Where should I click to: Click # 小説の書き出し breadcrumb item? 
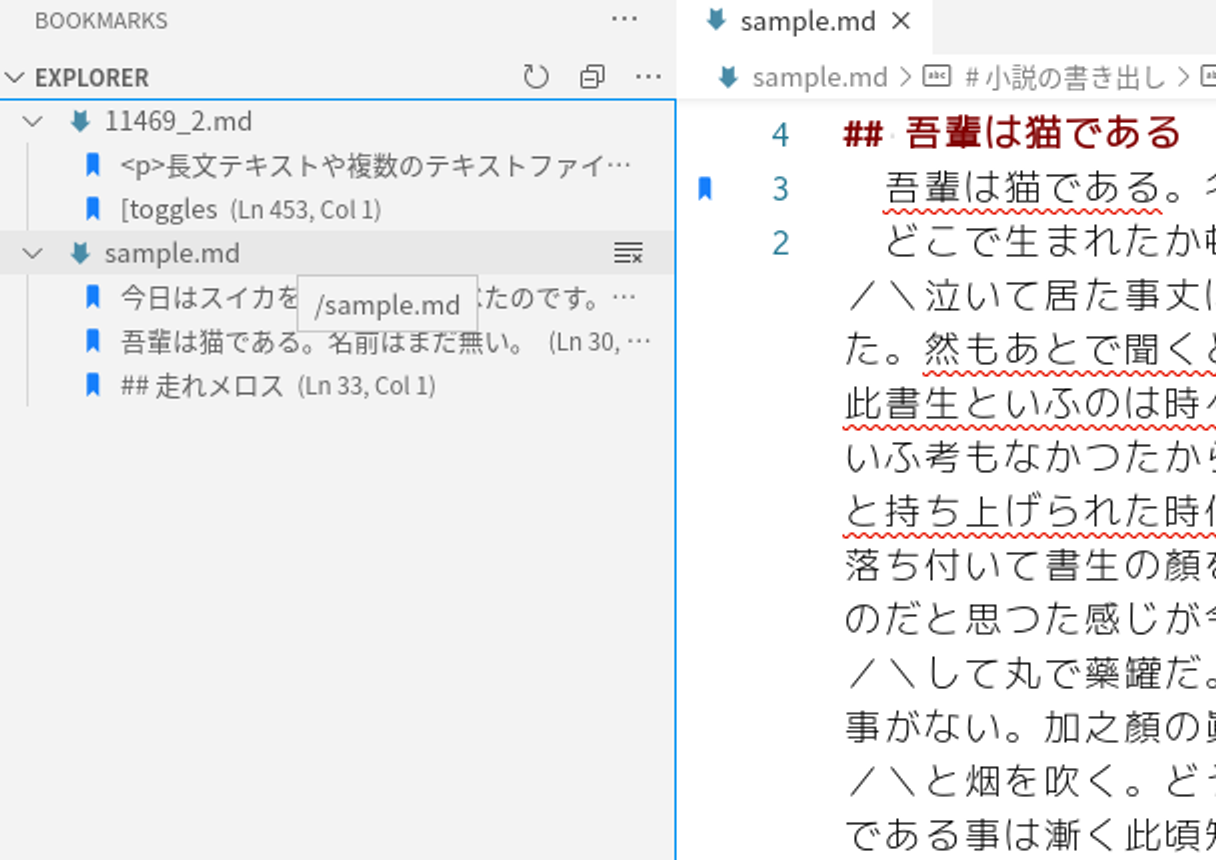pyautogui.click(x=1065, y=77)
